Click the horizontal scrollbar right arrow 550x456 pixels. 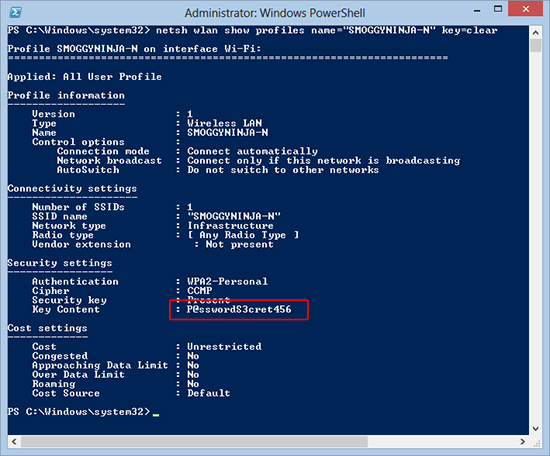[x=523, y=441]
